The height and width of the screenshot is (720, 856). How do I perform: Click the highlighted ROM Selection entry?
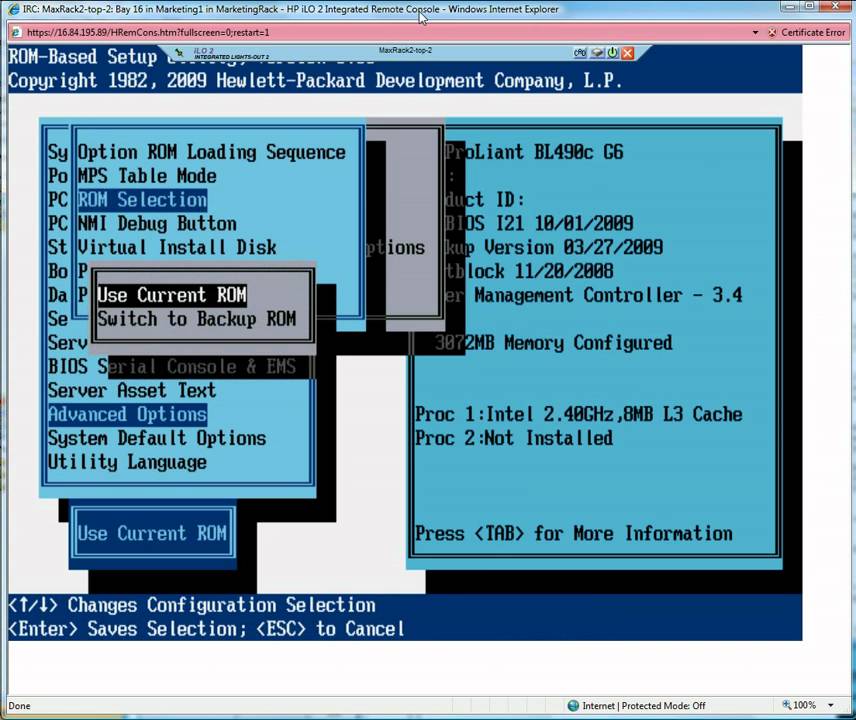pos(142,200)
